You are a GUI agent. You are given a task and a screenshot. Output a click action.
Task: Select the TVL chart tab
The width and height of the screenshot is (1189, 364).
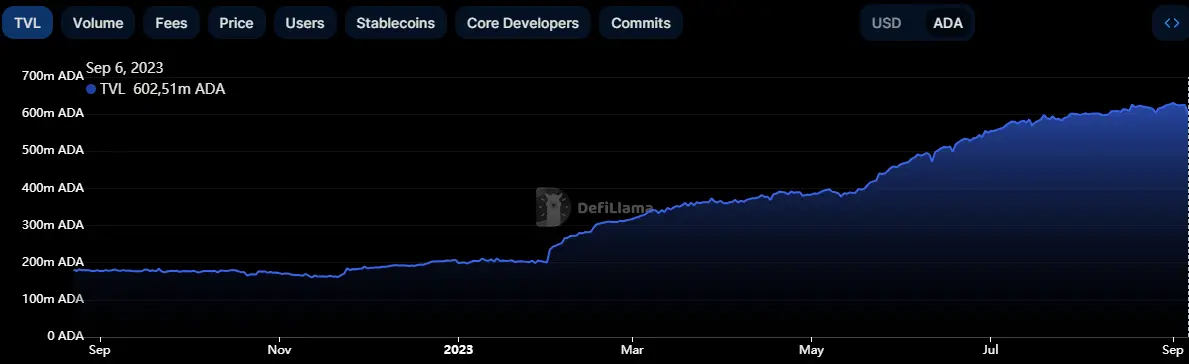[x=27, y=23]
